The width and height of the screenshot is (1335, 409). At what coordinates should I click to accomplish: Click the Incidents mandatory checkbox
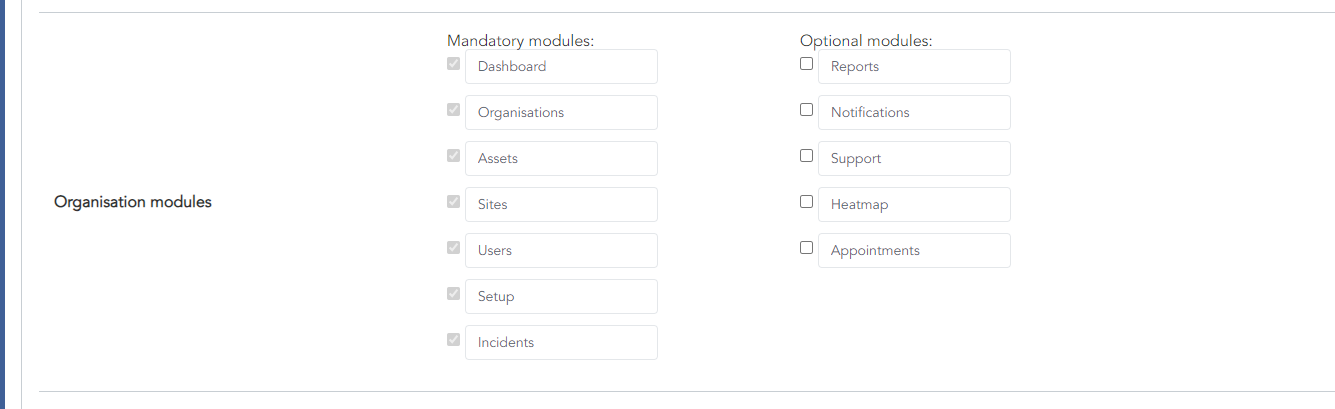[454, 340]
